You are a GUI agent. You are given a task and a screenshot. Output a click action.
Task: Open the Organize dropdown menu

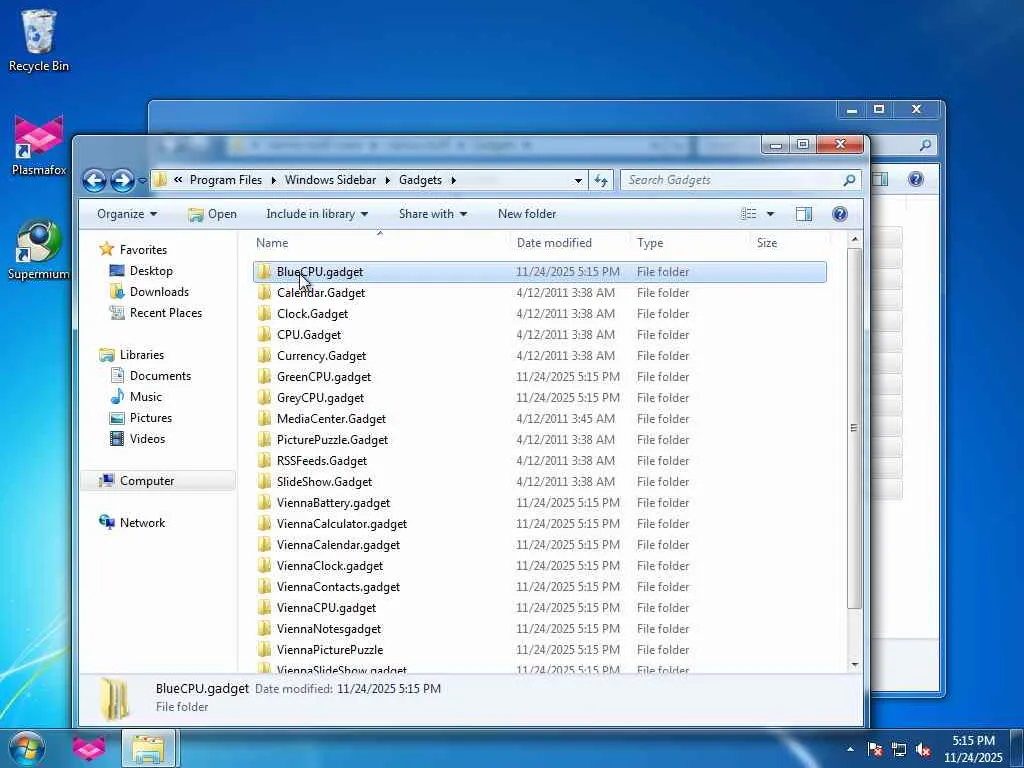pyautogui.click(x=127, y=214)
